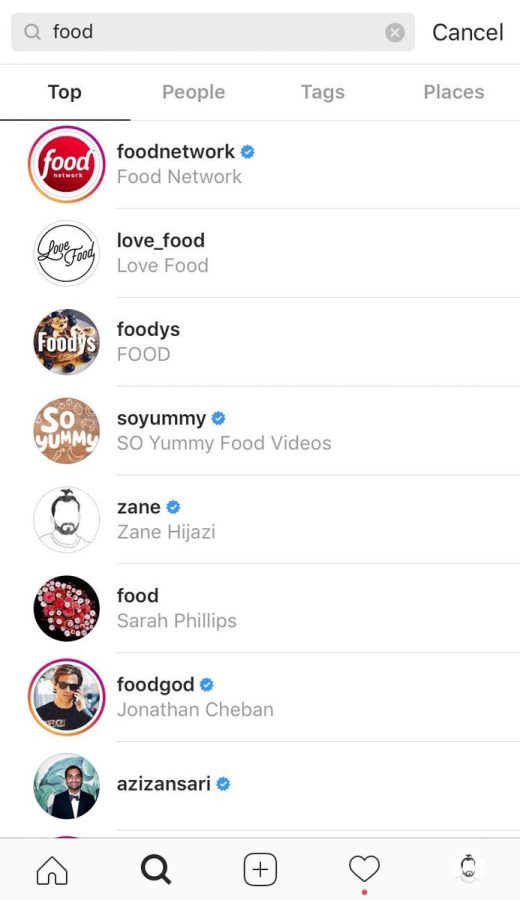Open the foodnetwork profile picture
This screenshot has height=900, width=520.
pyautogui.click(x=67, y=164)
